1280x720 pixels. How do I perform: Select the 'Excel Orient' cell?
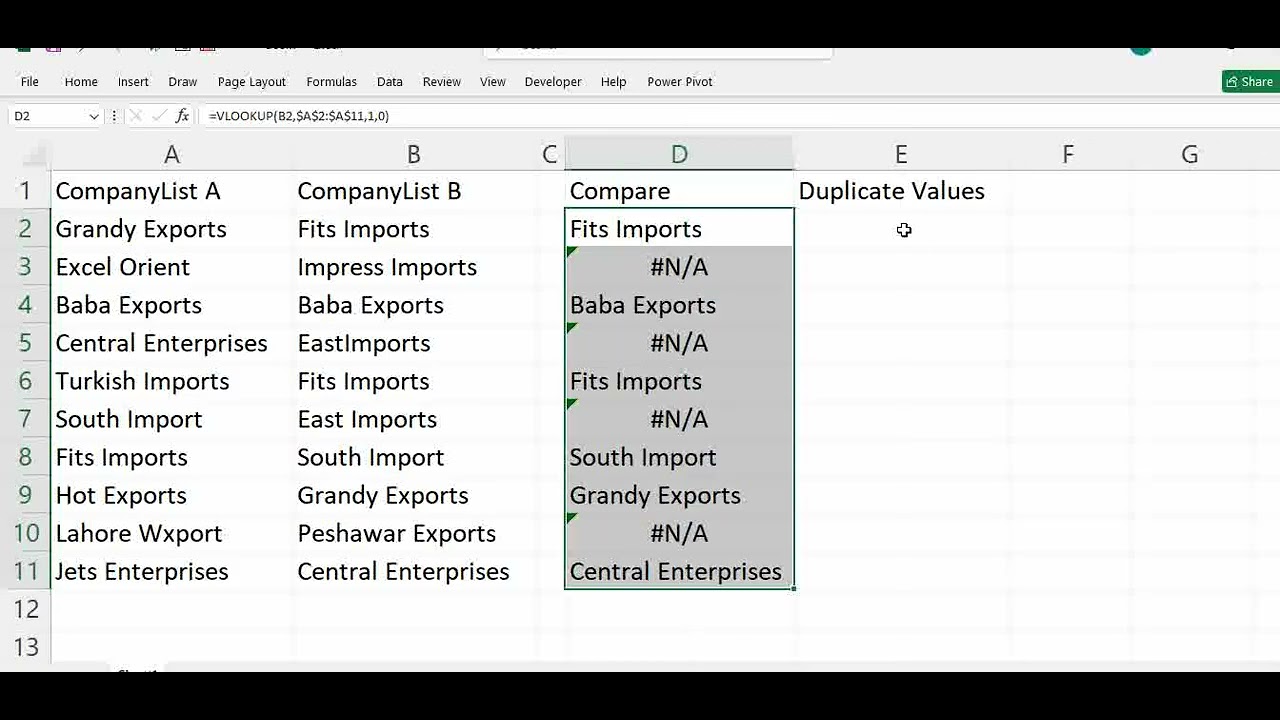172,267
